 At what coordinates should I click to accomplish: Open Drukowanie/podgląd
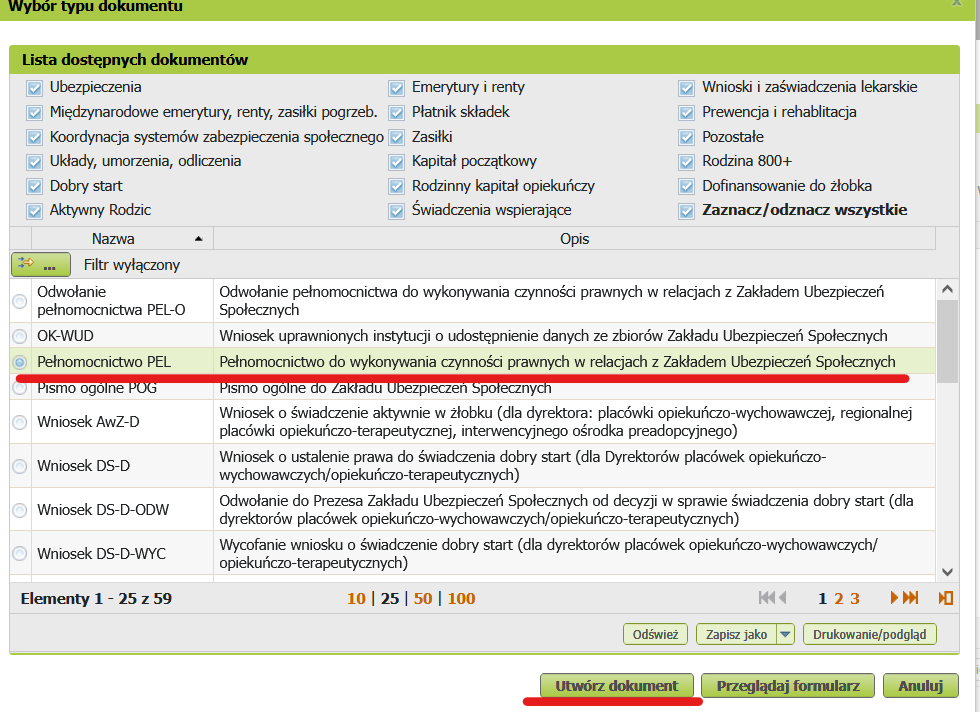point(869,634)
